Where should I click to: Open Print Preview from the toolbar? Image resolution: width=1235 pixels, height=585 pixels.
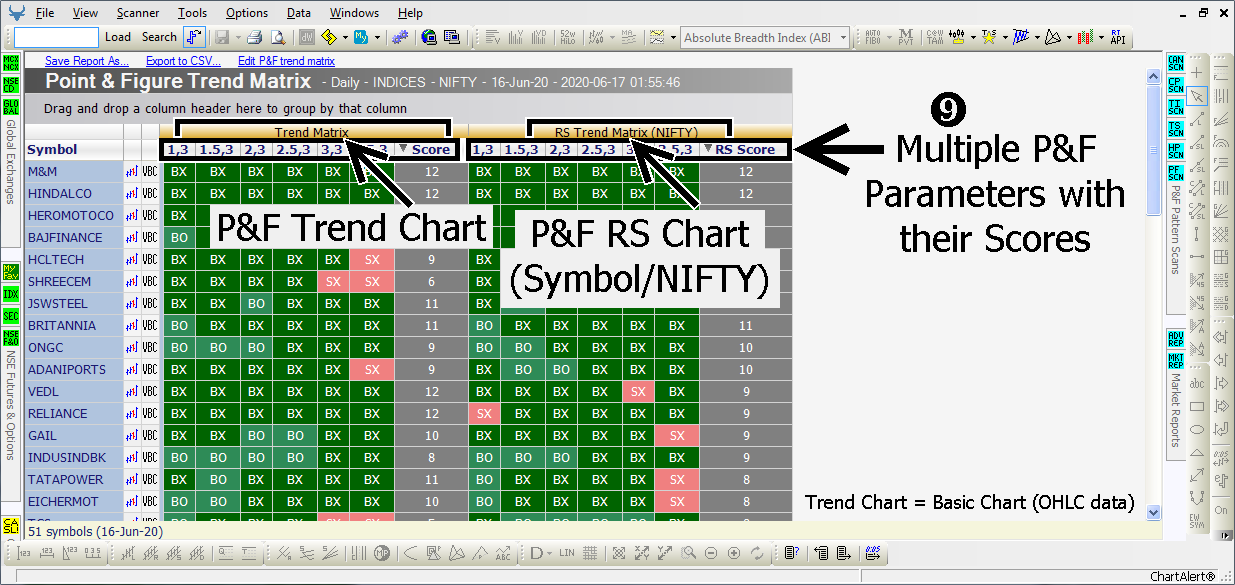click(x=276, y=37)
